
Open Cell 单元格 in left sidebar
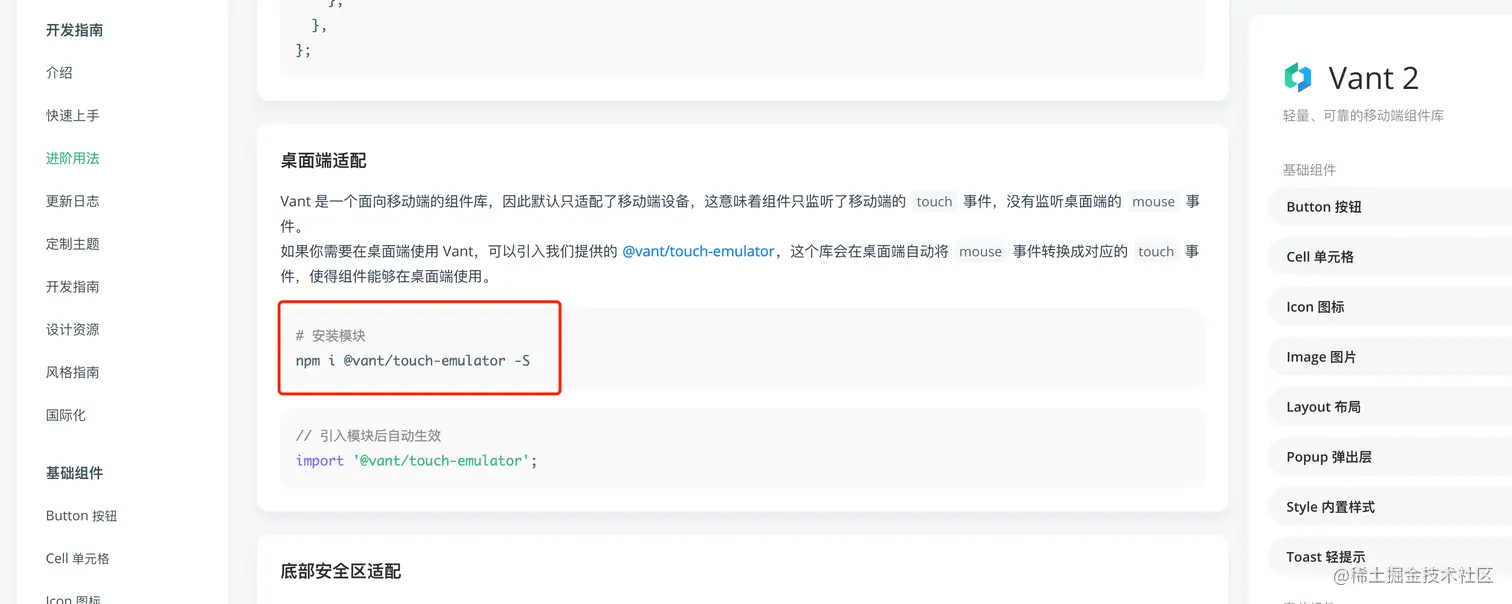click(x=78, y=559)
